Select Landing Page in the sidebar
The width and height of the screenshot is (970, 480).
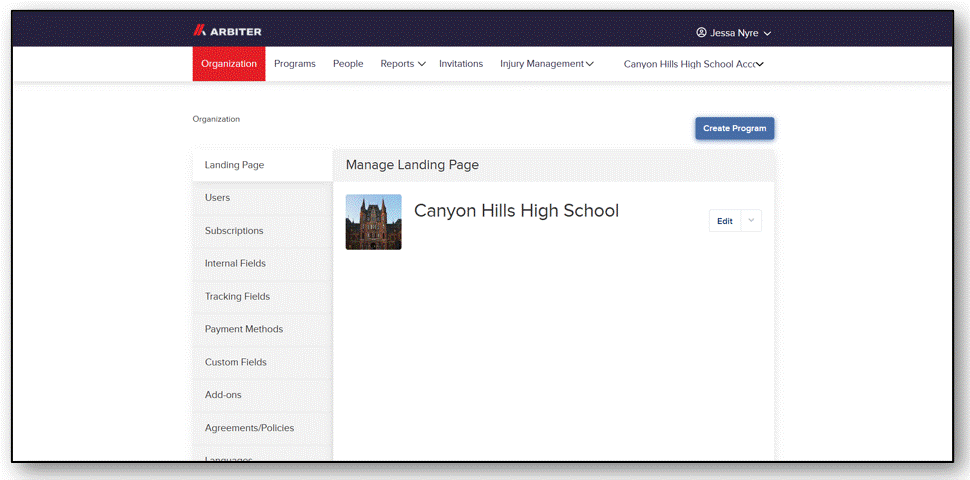click(262, 165)
